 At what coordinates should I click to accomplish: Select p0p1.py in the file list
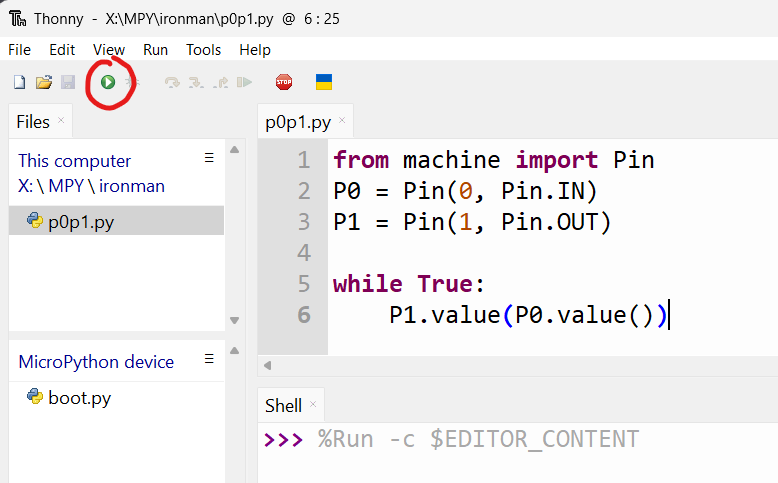point(80,221)
